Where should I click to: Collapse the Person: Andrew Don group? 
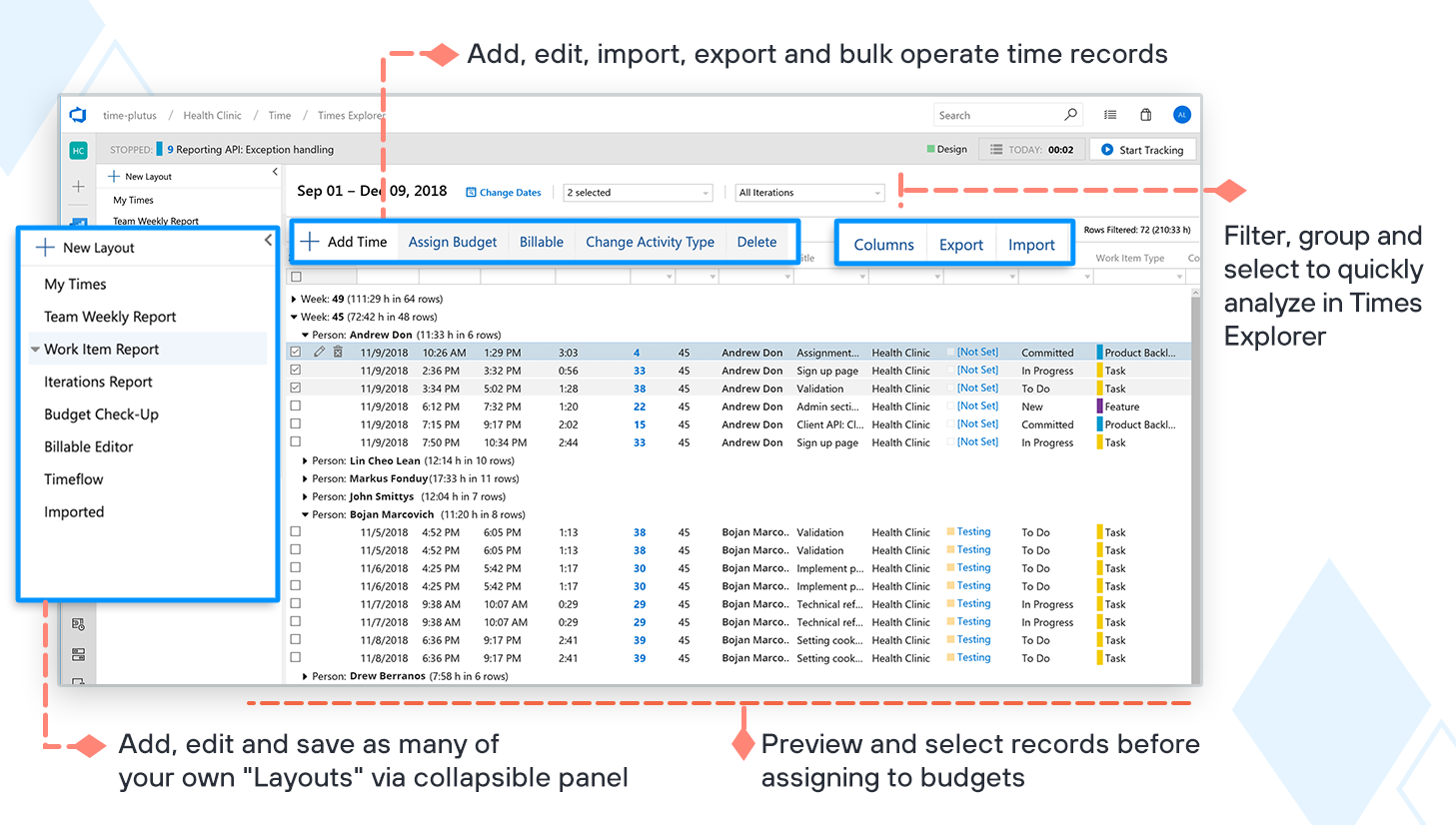point(306,334)
